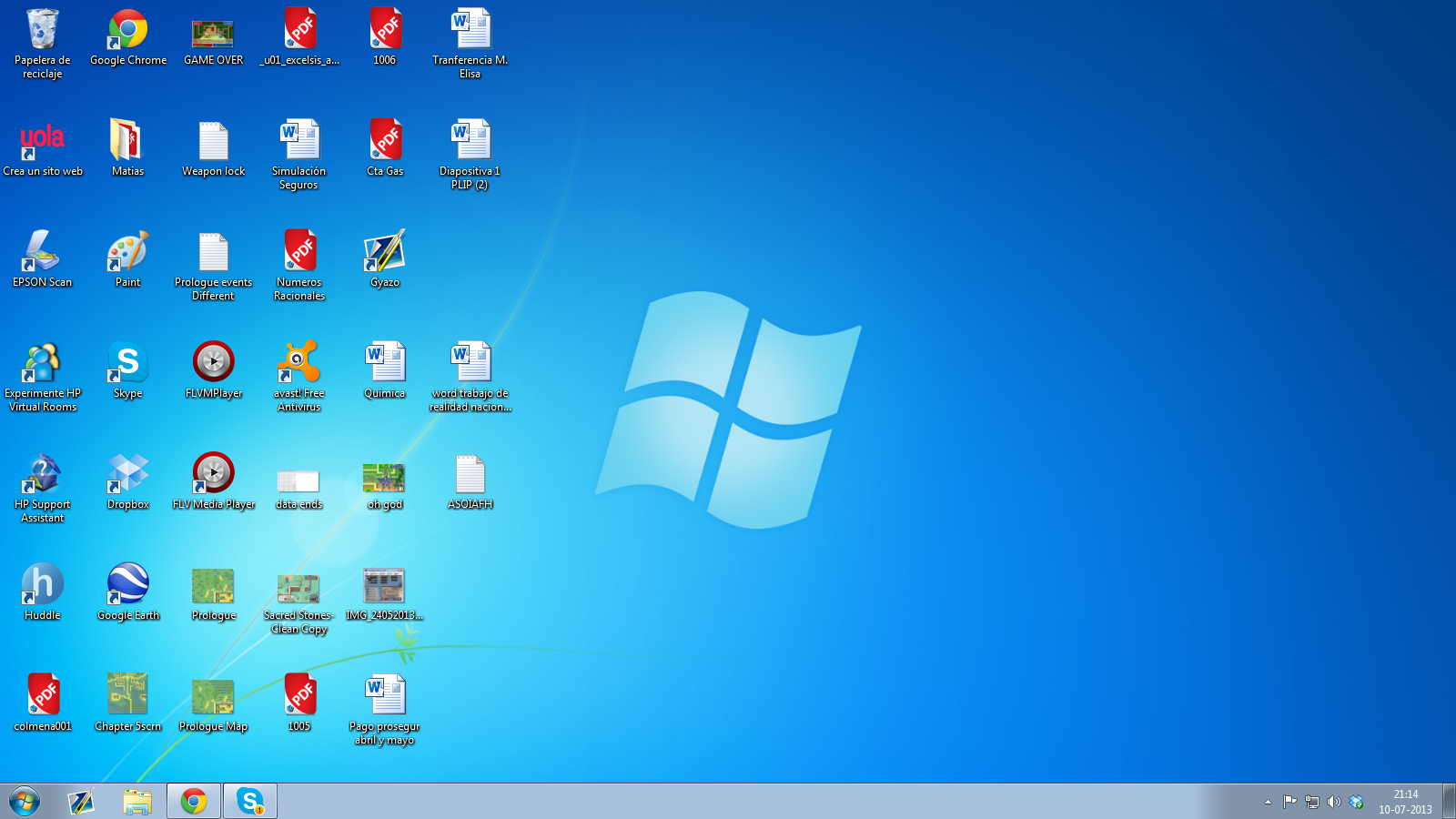Viewport: 1456px width, 819px height.
Task: Select the Weapon lock text file
Action: click(x=213, y=149)
